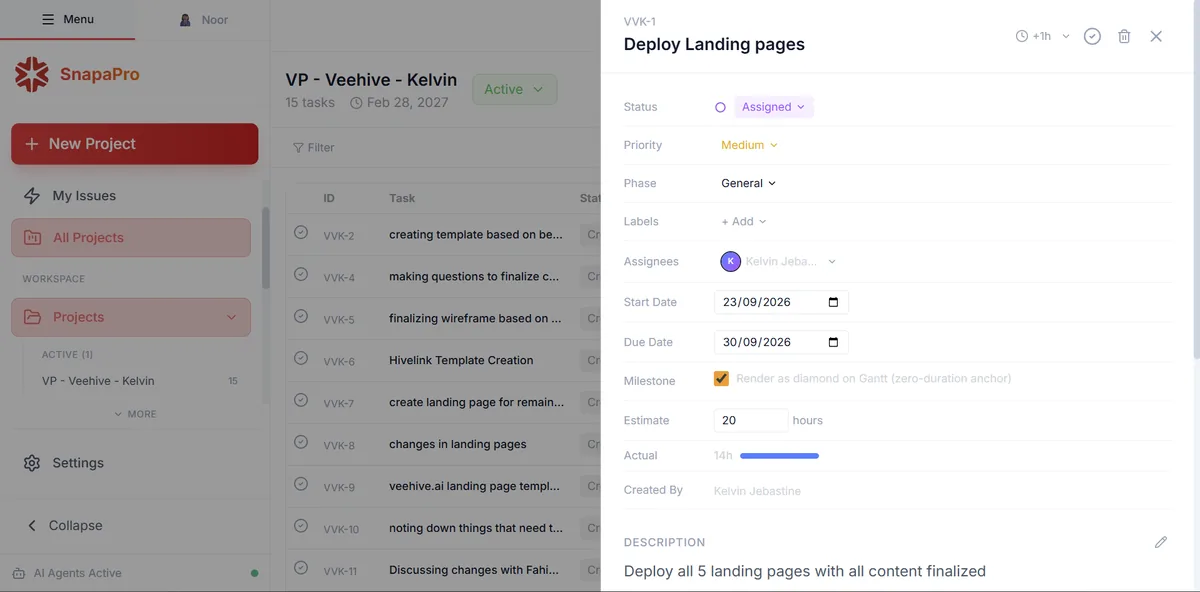1200x592 pixels.
Task: Edit the Start Date field
Action: (x=781, y=302)
